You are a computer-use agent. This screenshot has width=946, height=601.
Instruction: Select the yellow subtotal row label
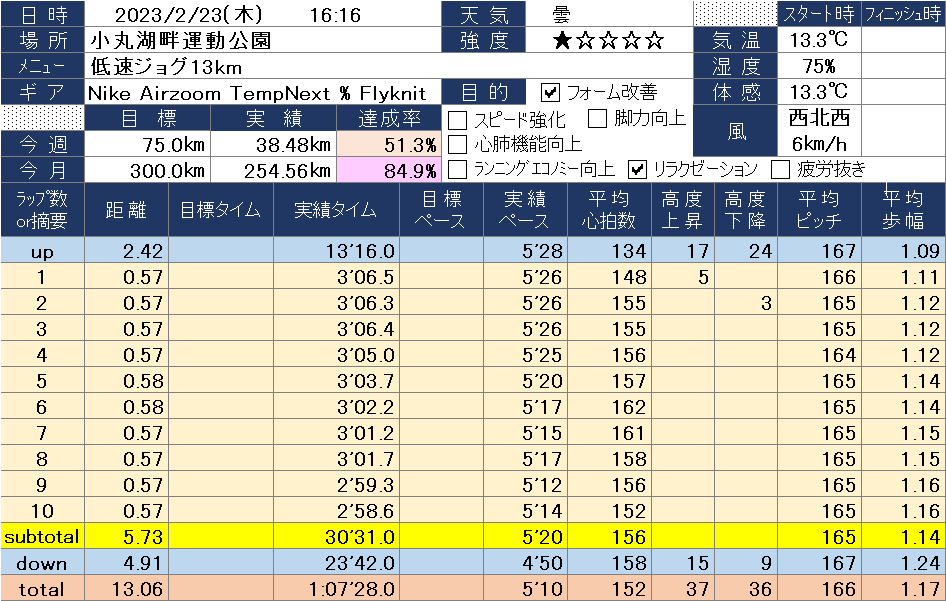pos(42,537)
